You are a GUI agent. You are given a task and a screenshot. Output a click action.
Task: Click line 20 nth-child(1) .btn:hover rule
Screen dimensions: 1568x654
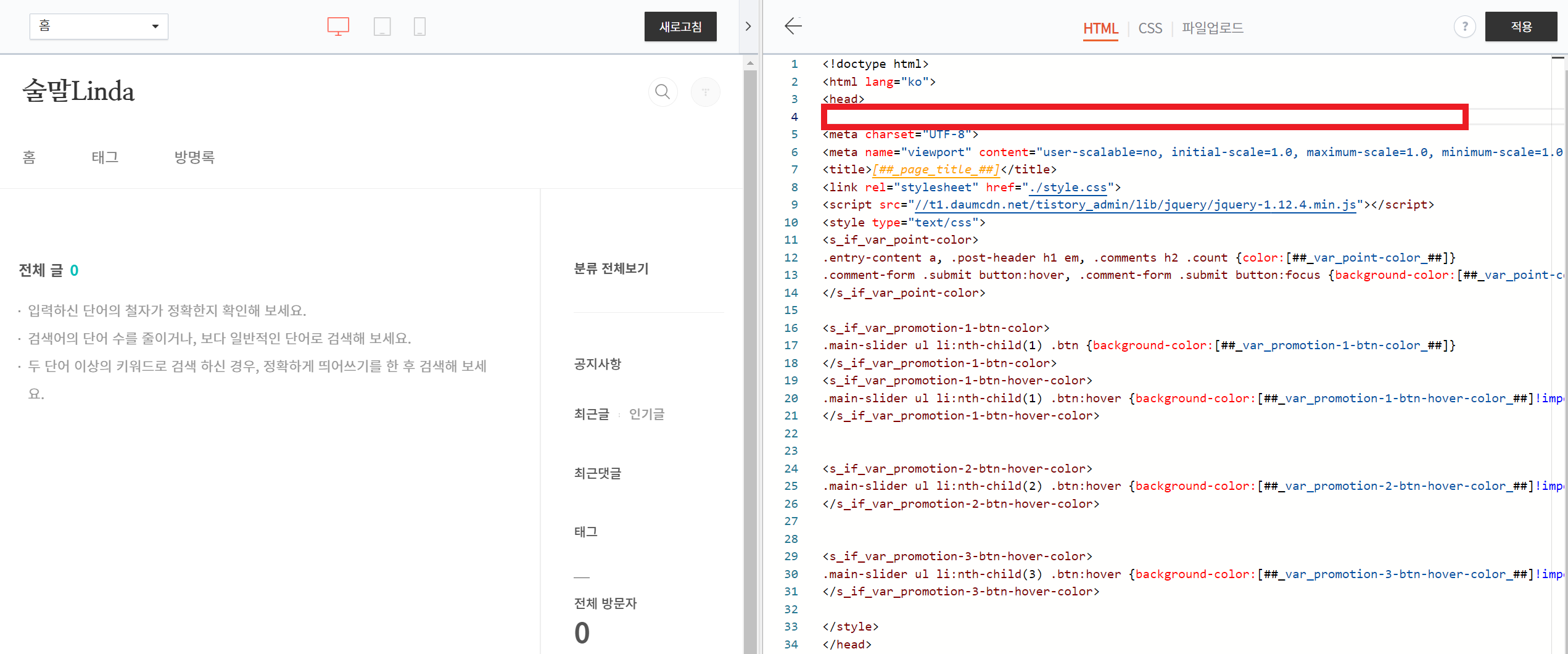tap(1192, 399)
